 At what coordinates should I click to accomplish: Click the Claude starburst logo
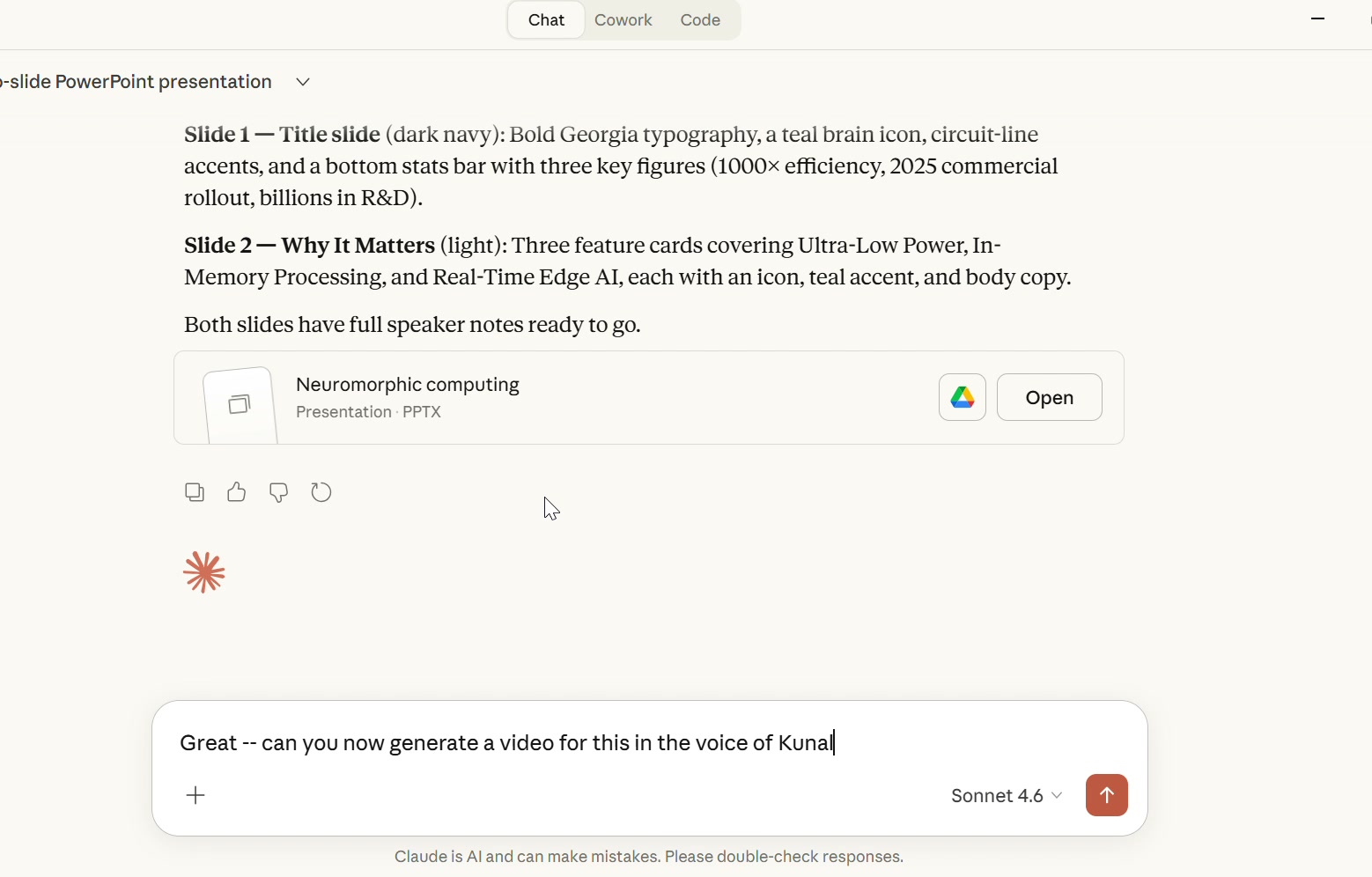204,572
